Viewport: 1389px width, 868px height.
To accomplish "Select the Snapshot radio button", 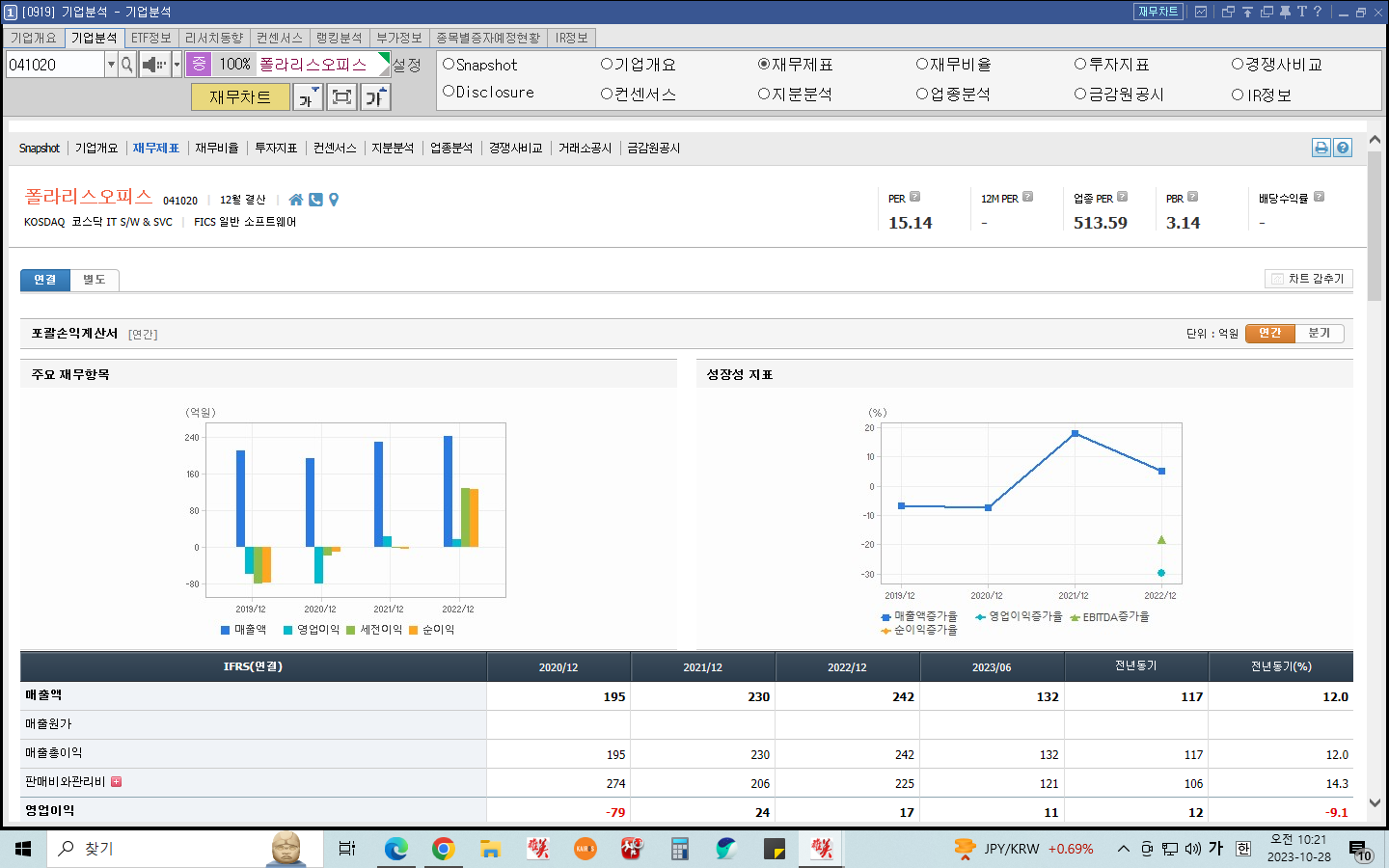I will [449, 65].
